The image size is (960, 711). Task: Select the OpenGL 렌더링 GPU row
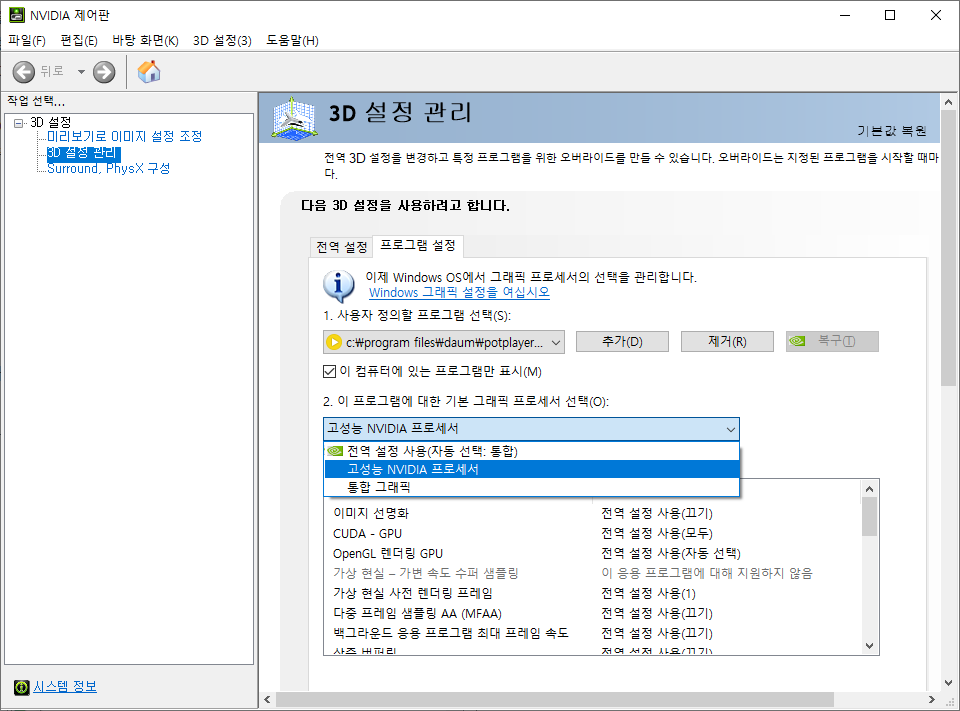[591, 554]
